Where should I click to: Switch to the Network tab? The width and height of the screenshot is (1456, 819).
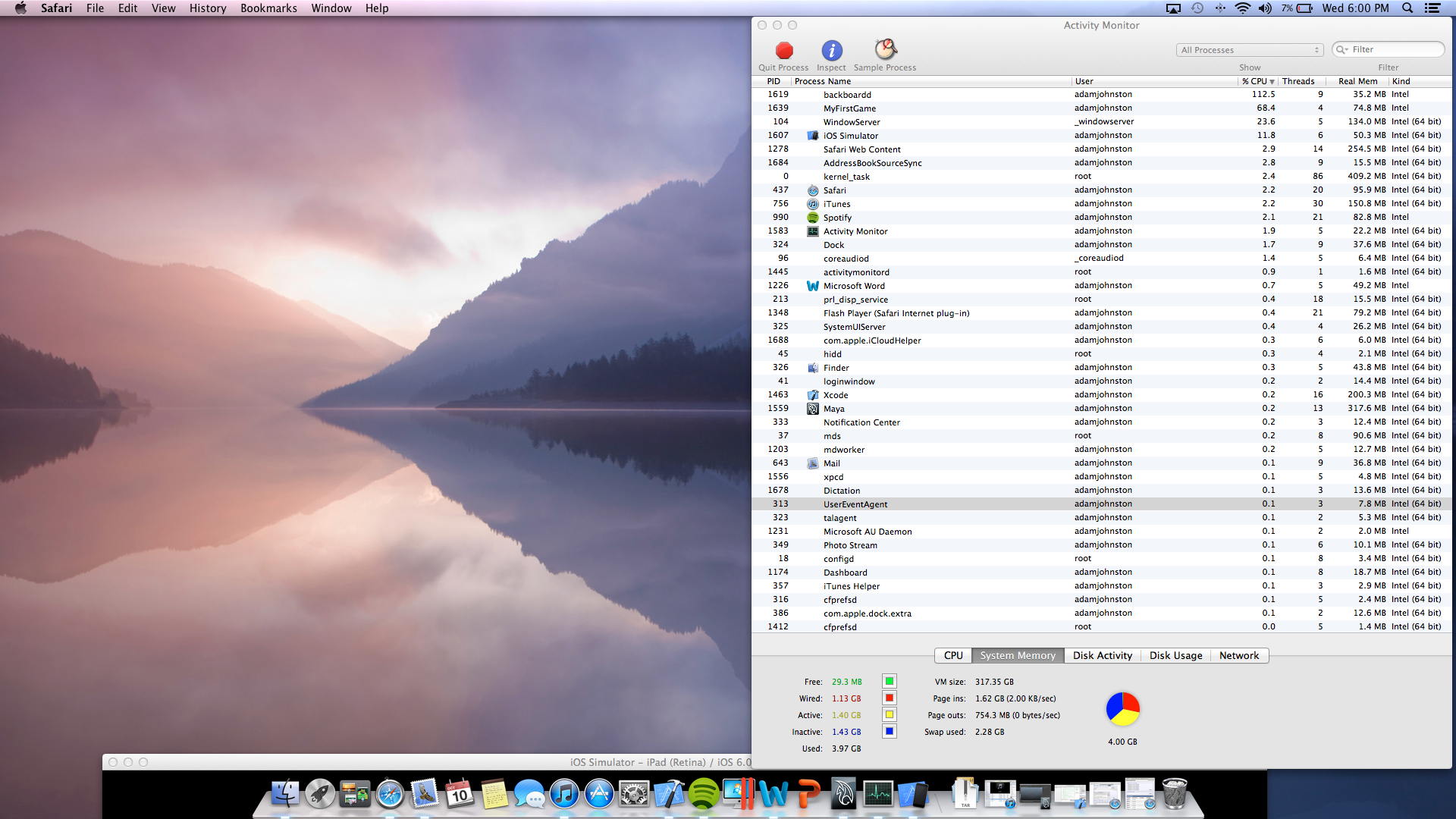tap(1239, 656)
